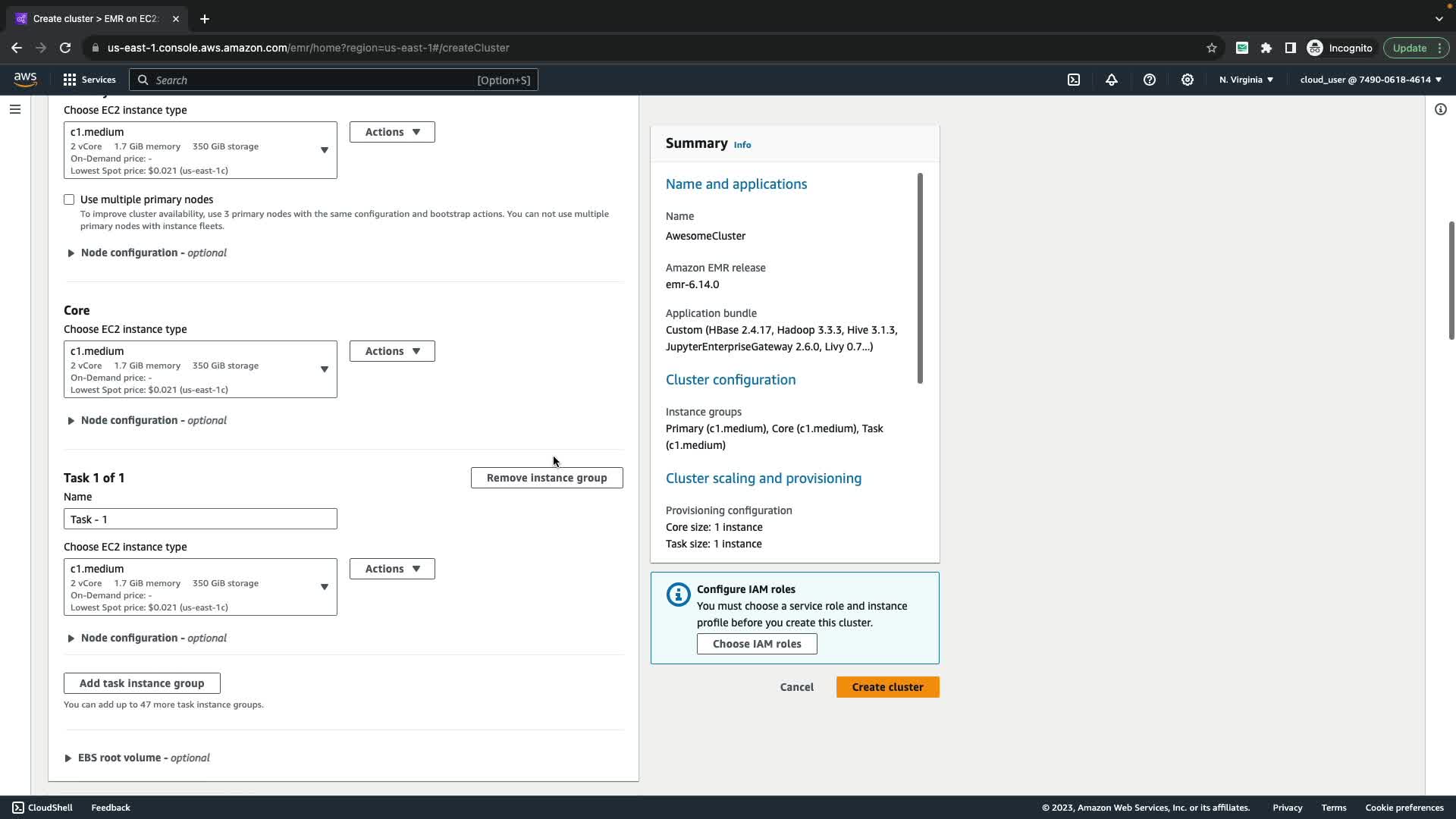The width and height of the screenshot is (1456, 819).
Task: Open the help question mark icon
Action: (x=1150, y=80)
